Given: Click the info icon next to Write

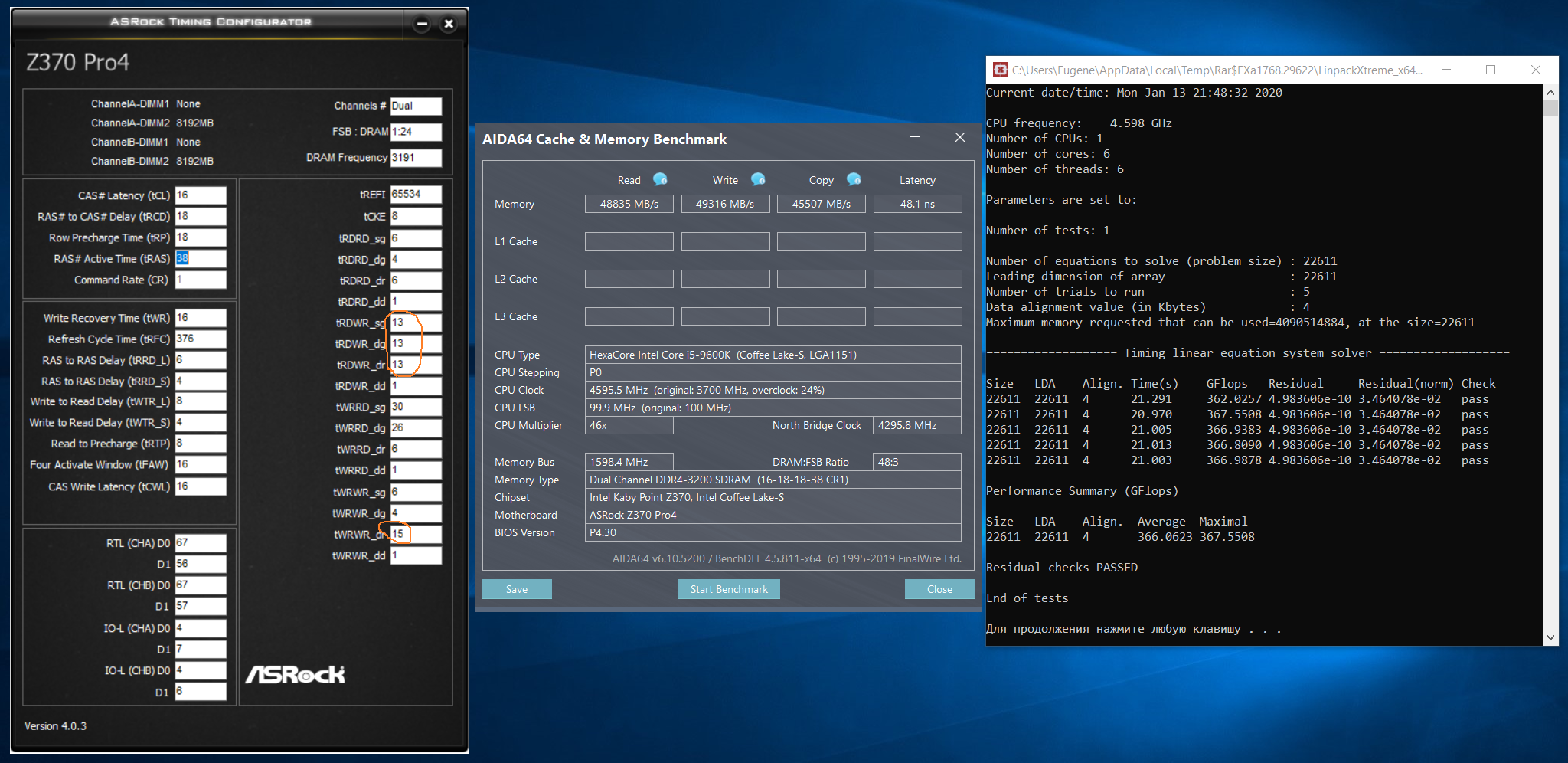Looking at the screenshot, I should [x=758, y=179].
